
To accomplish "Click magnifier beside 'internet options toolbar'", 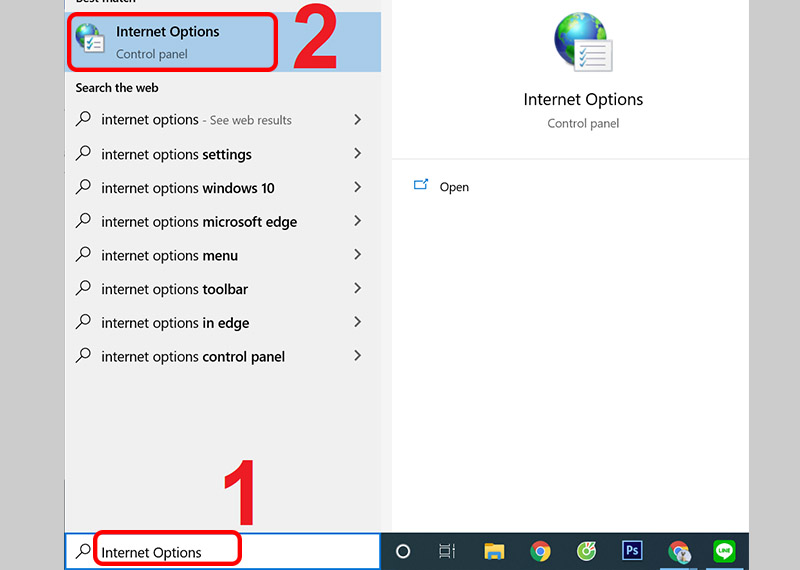I will click(83, 288).
